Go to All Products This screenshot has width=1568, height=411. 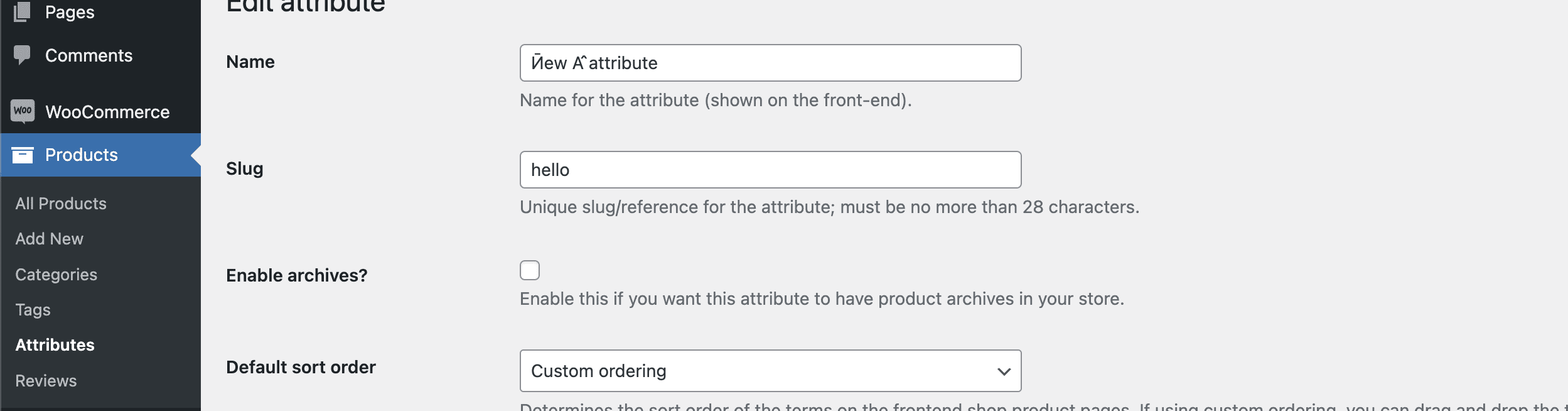coord(60,203)
